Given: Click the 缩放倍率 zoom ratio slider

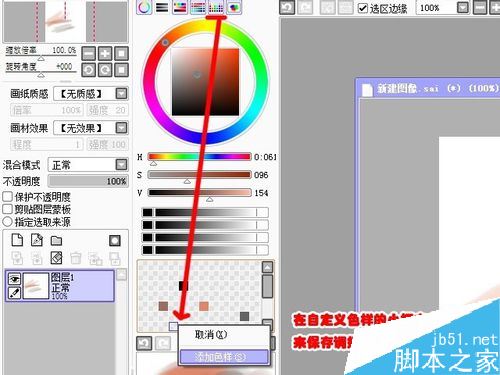Looking at the screenshot, I should click(x=41, y=55).
